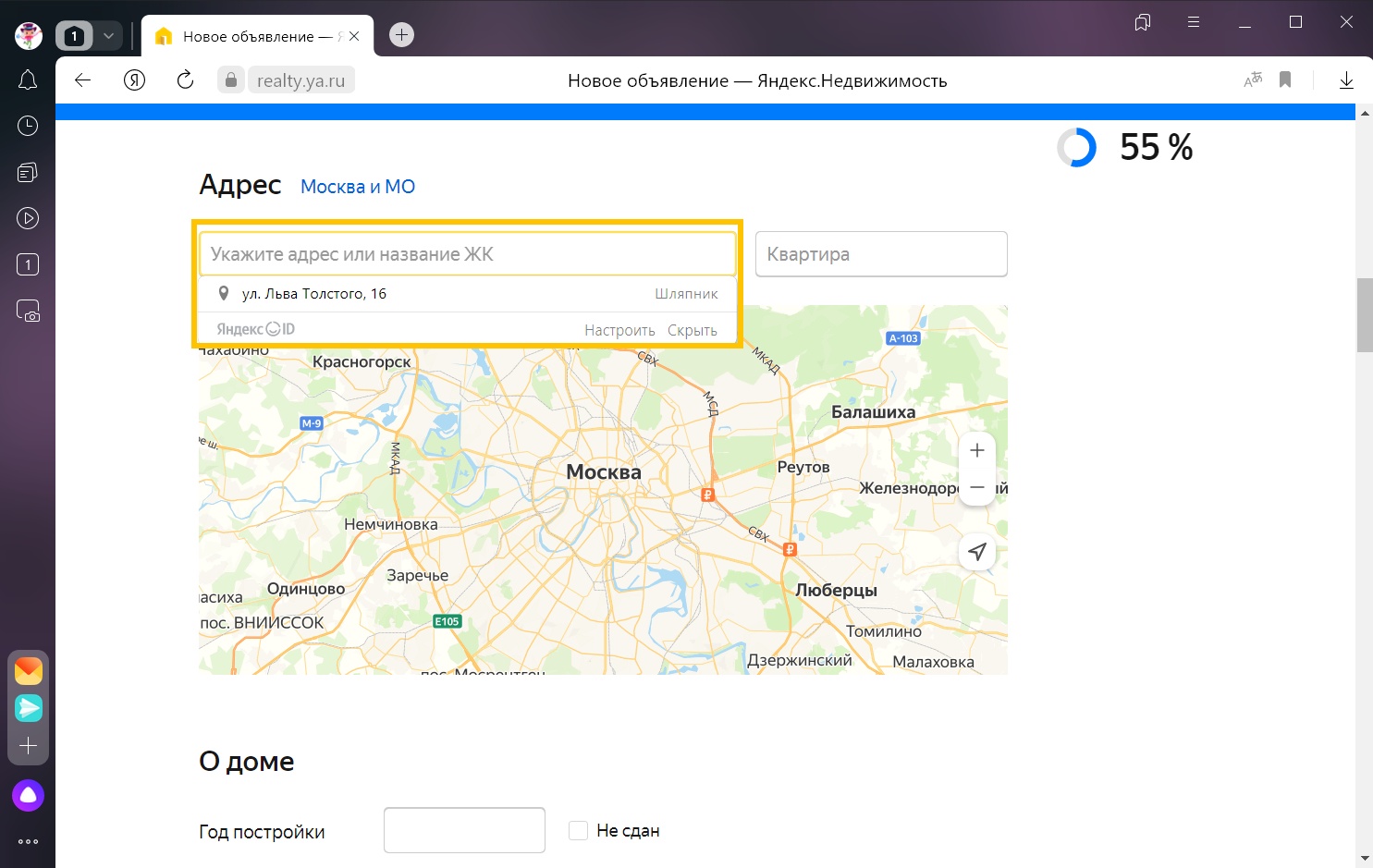
Task: Locate me on the map
Action: click(x=977, y=552)
